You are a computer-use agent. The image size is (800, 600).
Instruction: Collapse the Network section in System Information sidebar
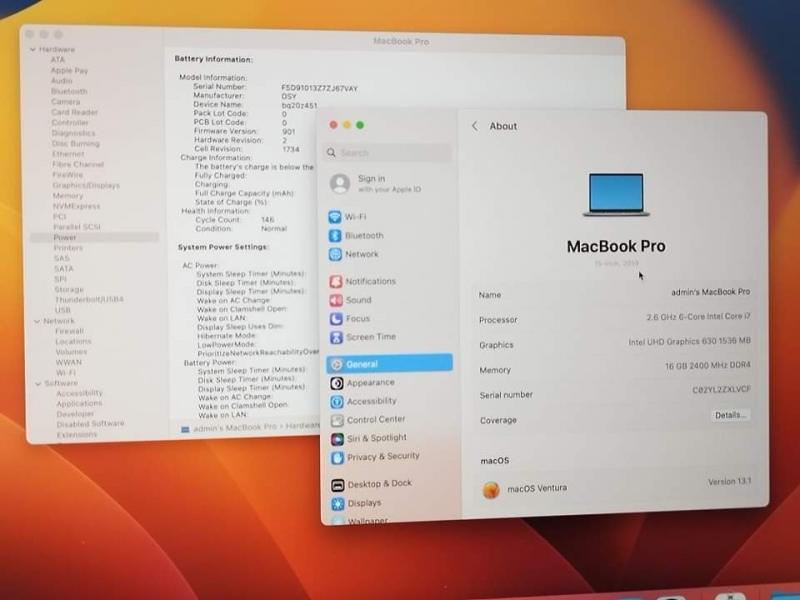pyautogui.click(x=37, y=321)
